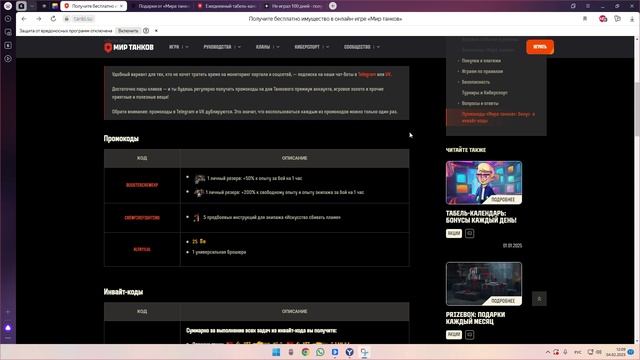Go back to the previous page

24,19
